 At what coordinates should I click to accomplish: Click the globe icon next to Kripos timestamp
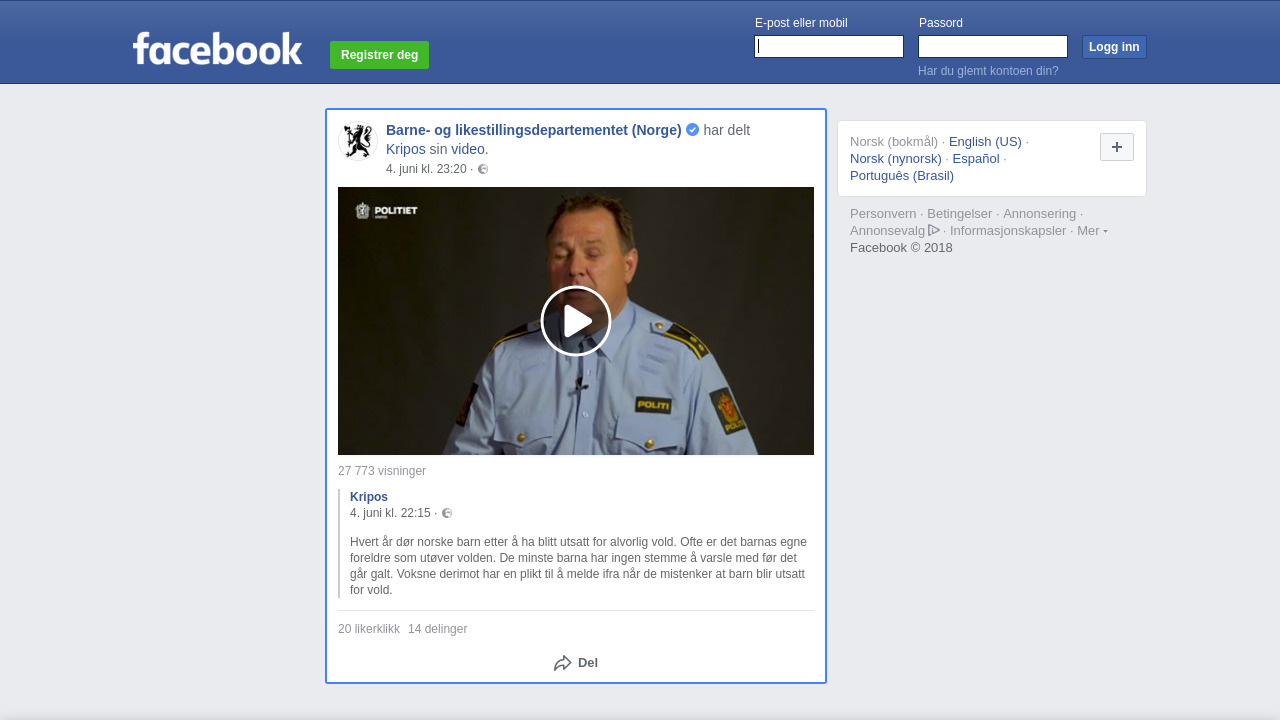(x=447, y=513)
